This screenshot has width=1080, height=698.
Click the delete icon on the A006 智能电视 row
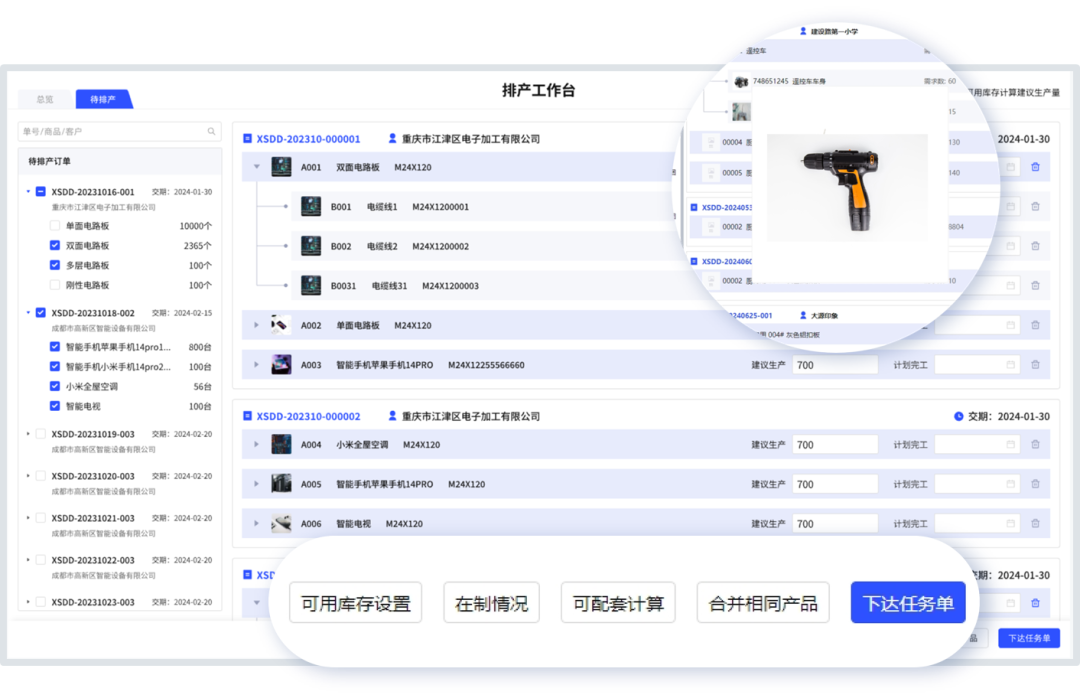(x=1037, y=522)
